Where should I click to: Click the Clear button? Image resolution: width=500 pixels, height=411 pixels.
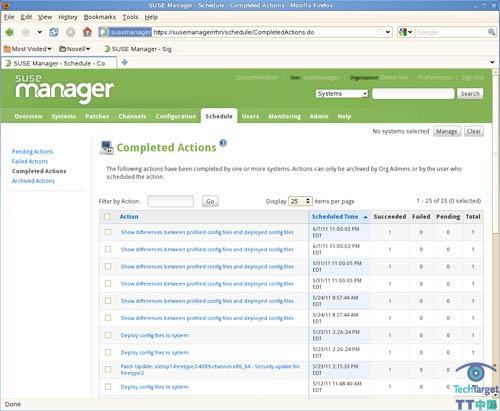(x=474, y=131)
